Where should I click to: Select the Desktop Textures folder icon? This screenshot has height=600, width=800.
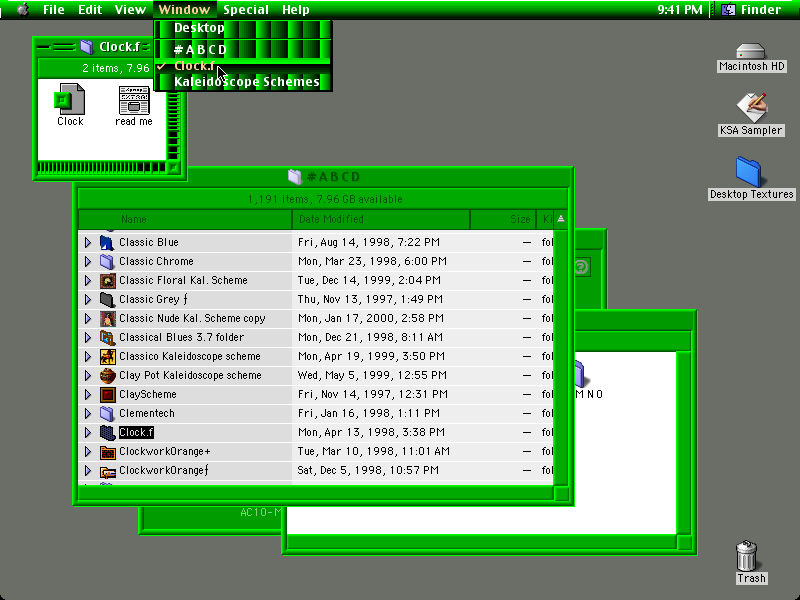(x=749, y=172)
